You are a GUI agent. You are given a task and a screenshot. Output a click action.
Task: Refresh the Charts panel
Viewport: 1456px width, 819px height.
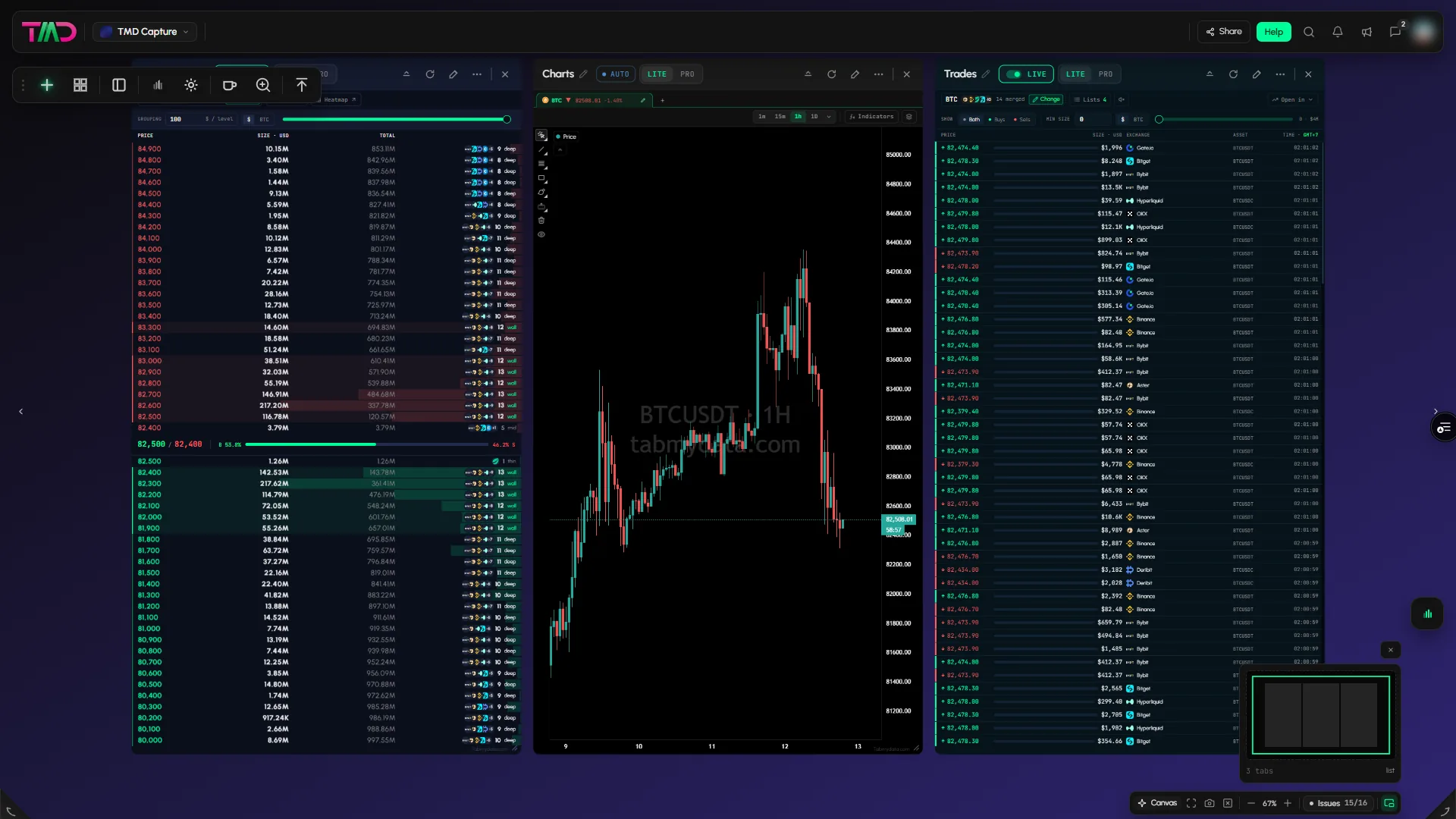(x=831, y=74)
